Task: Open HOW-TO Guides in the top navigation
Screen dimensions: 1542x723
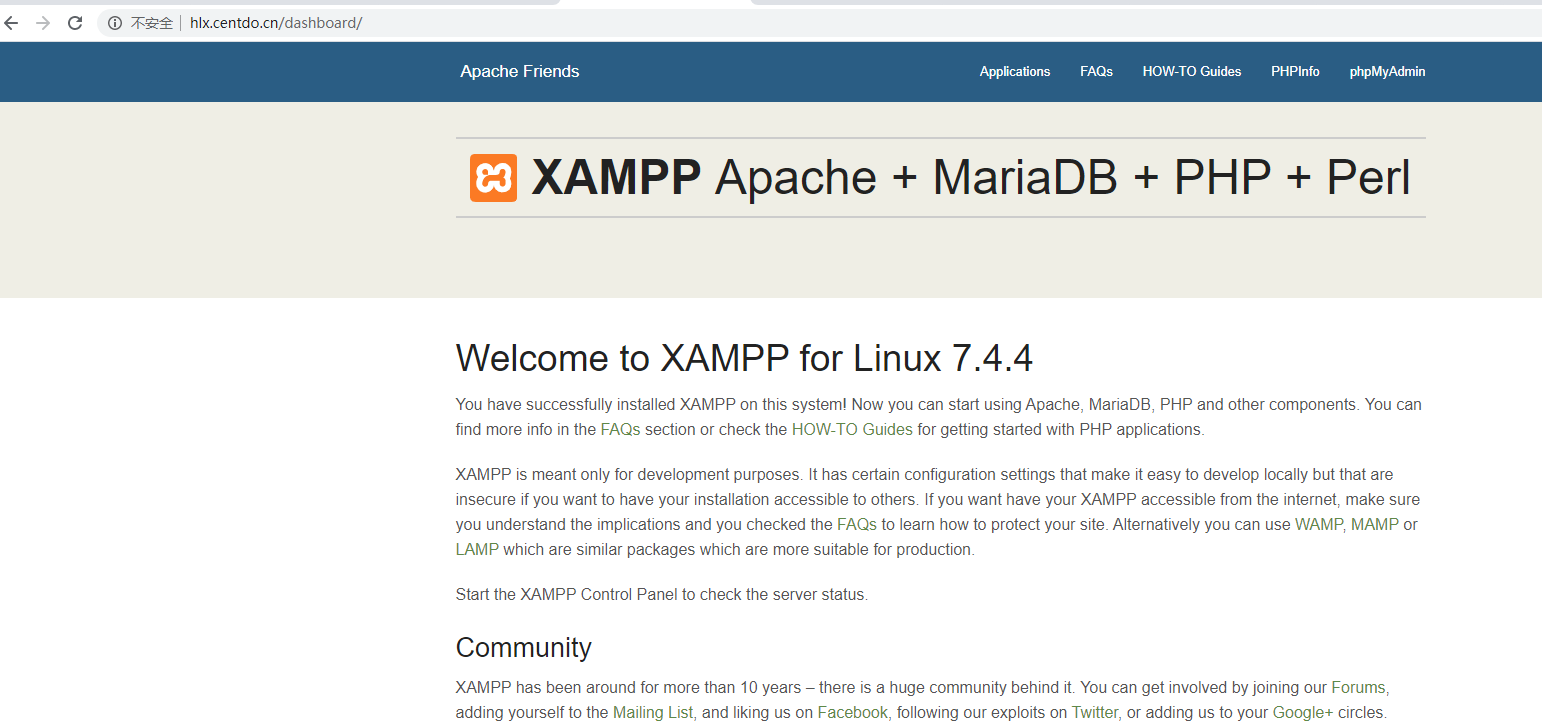Action: (x=1192, y=71)
